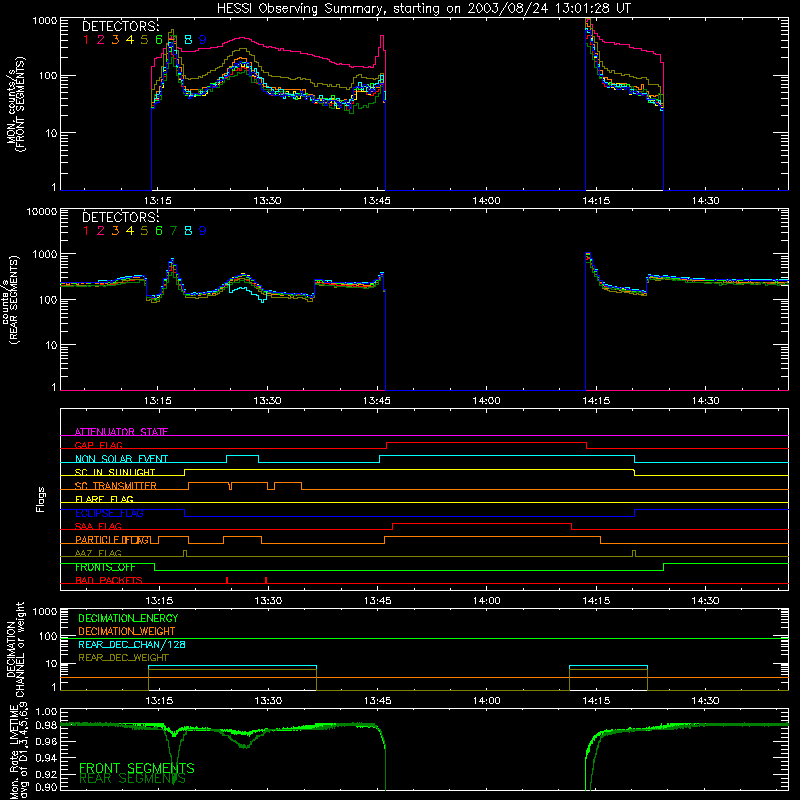800x800 pixels.
Task: Click 13:45 tick label under decimation panel
Action: click(378, 701)
